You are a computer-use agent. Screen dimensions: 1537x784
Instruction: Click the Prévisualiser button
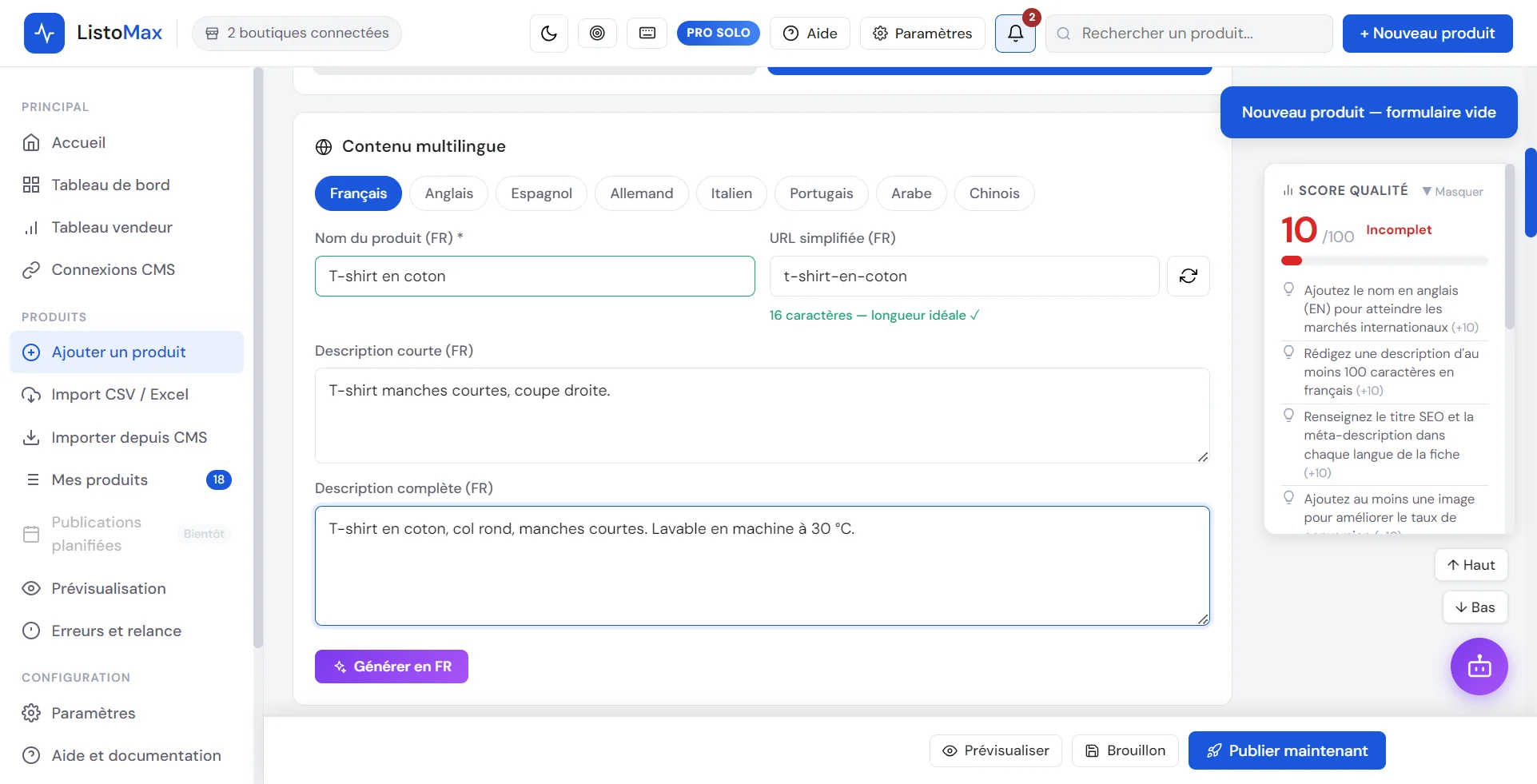coord(996,750)
